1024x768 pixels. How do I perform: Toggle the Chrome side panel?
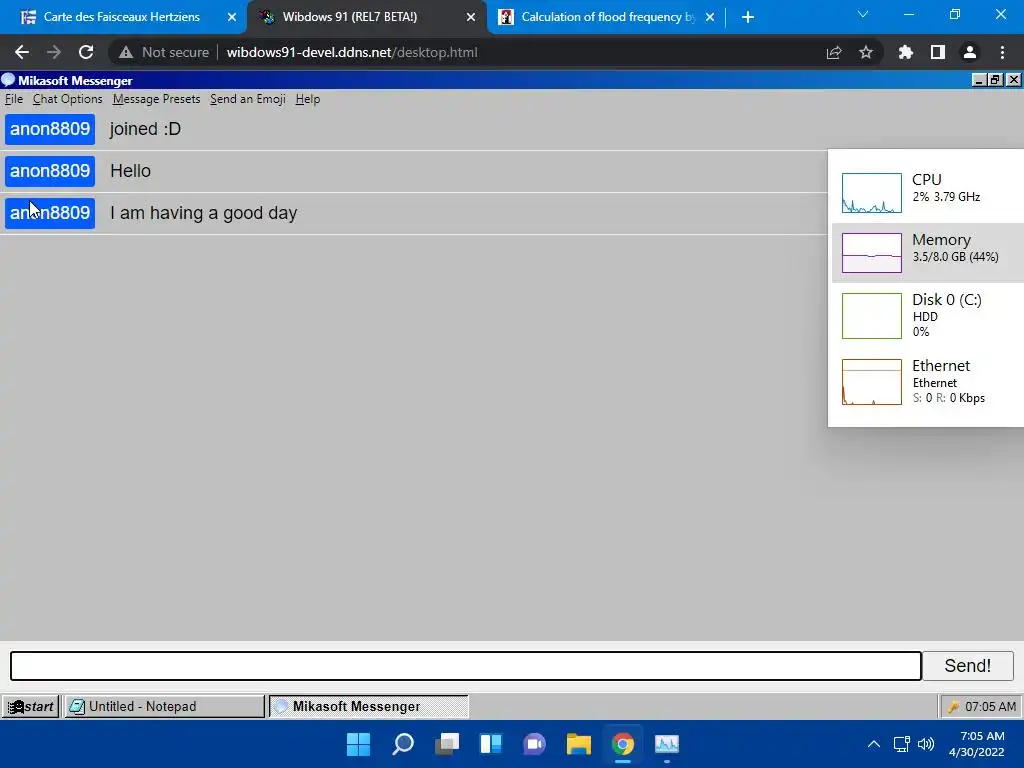[x=938, y=52]
